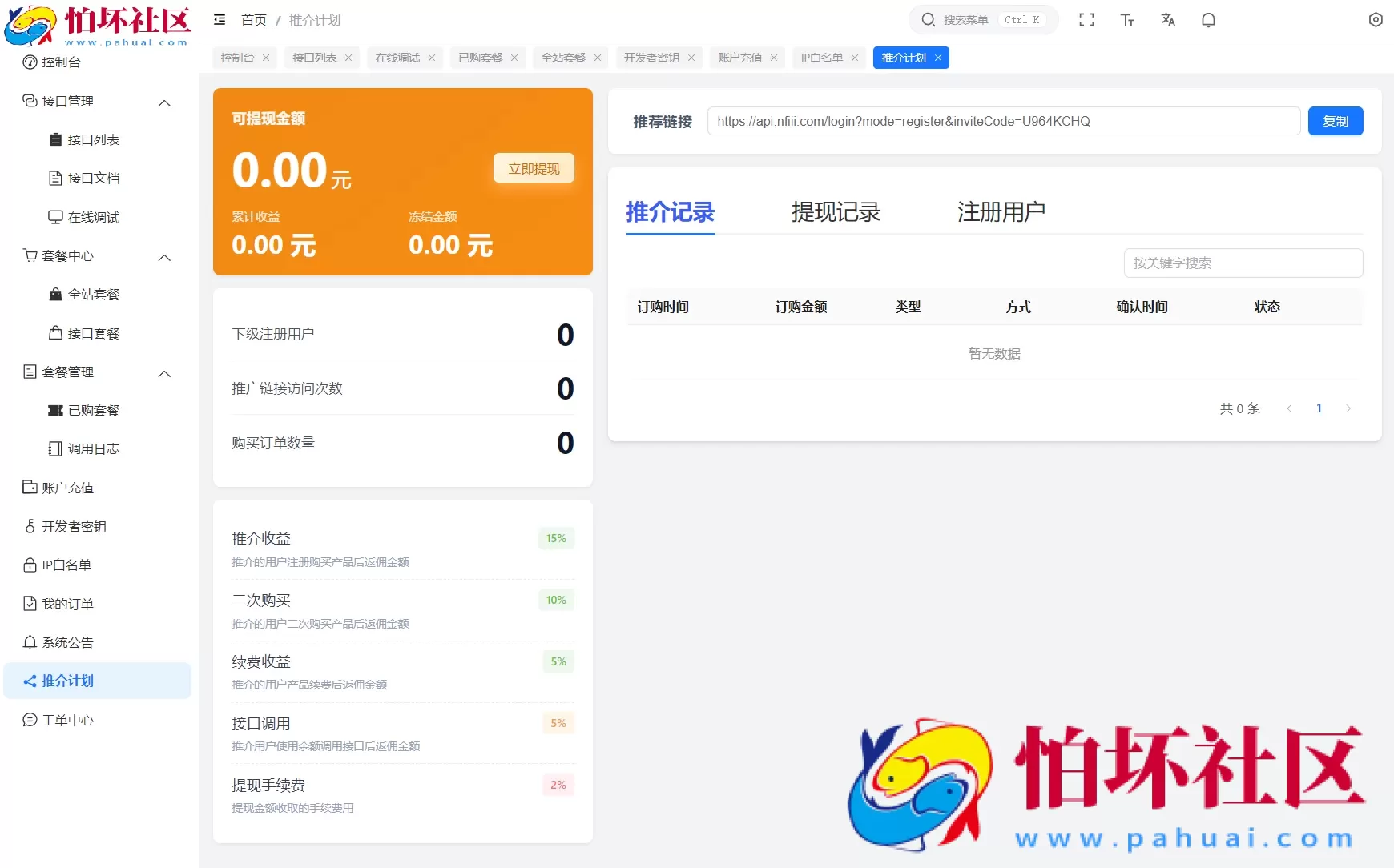The height and width of the screenshot is (868, 1394).
Task: Open the notification bell
Action: [x=1209, y=20]
